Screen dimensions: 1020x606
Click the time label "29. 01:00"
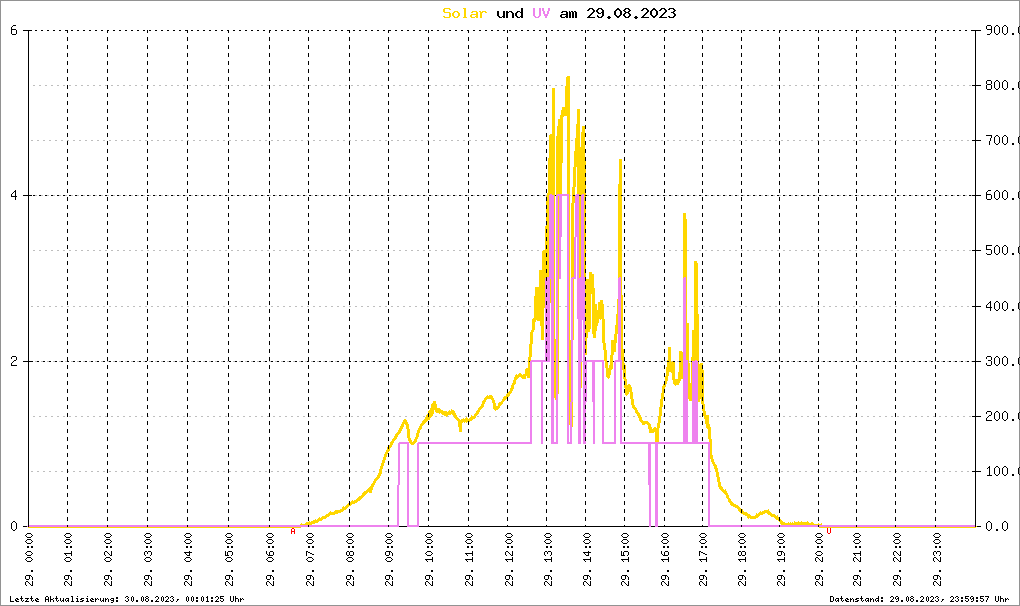pos(68,560)
